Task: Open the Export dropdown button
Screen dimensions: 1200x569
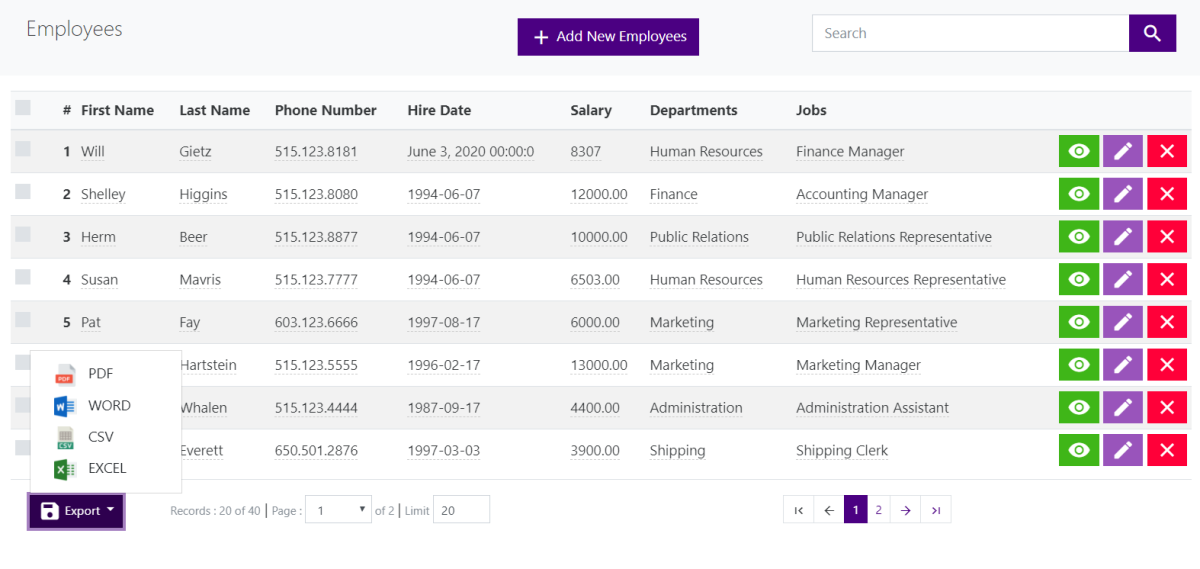Action: (76, 511)
